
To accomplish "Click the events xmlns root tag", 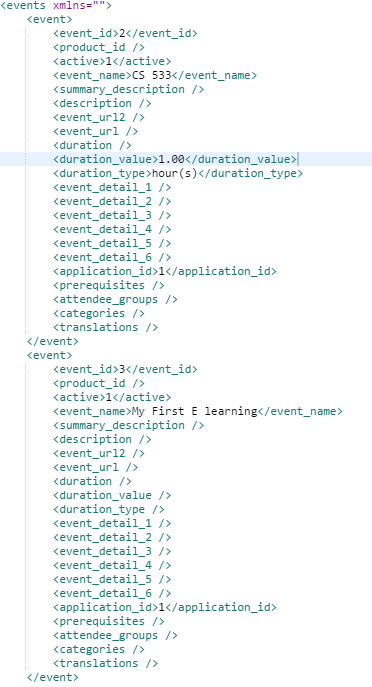I will (56, 6).
